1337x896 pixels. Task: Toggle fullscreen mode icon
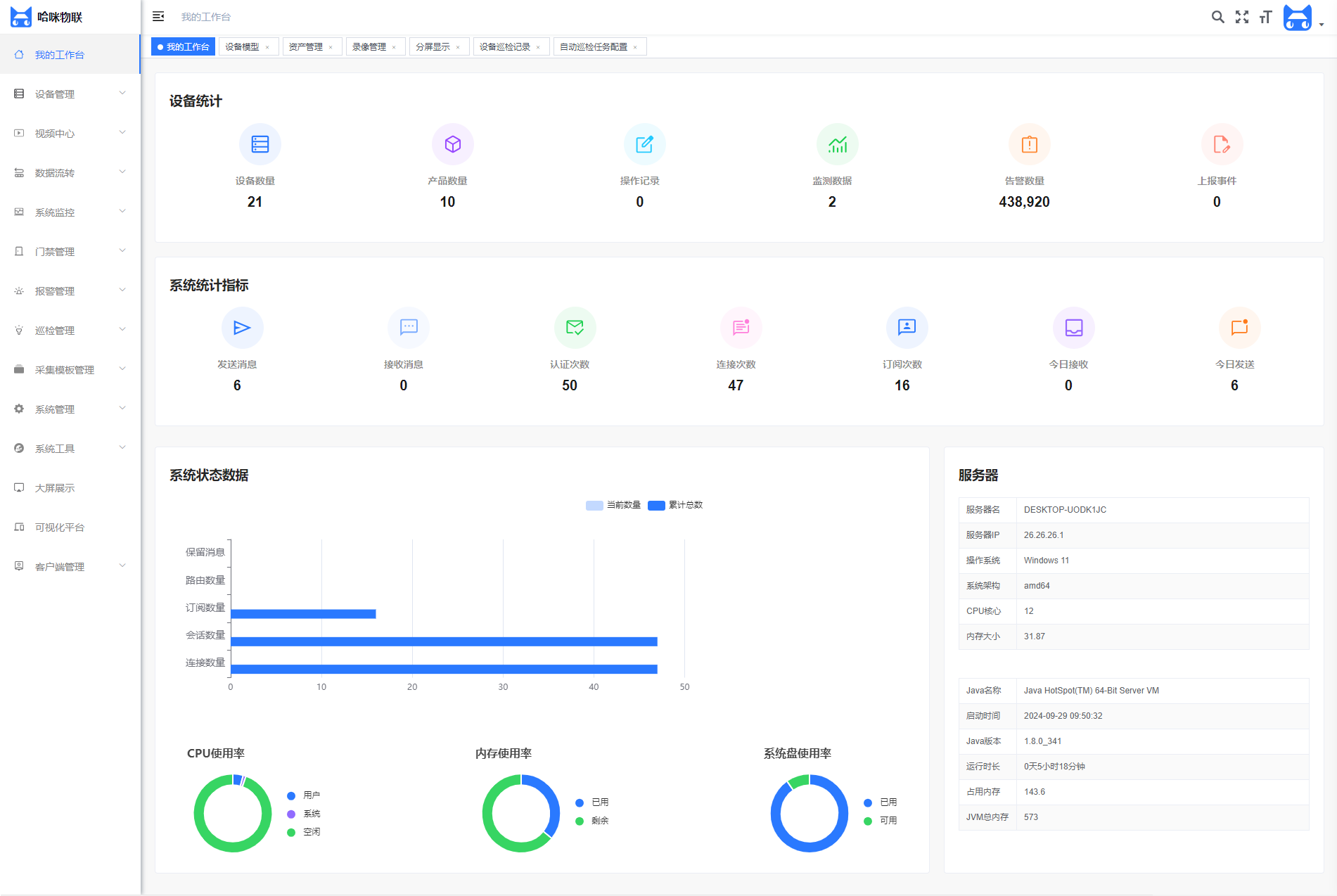pyautogui.click(x=1242, y=17)
